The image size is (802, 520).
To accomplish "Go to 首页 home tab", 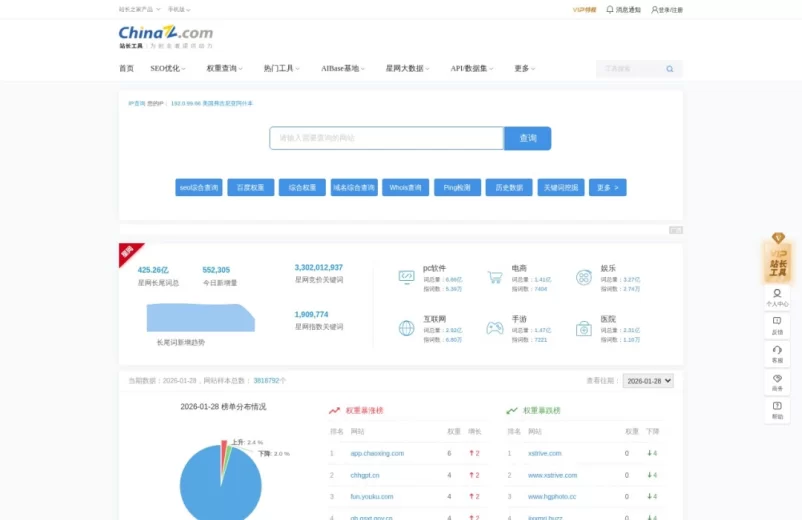I will coord(126,69).
